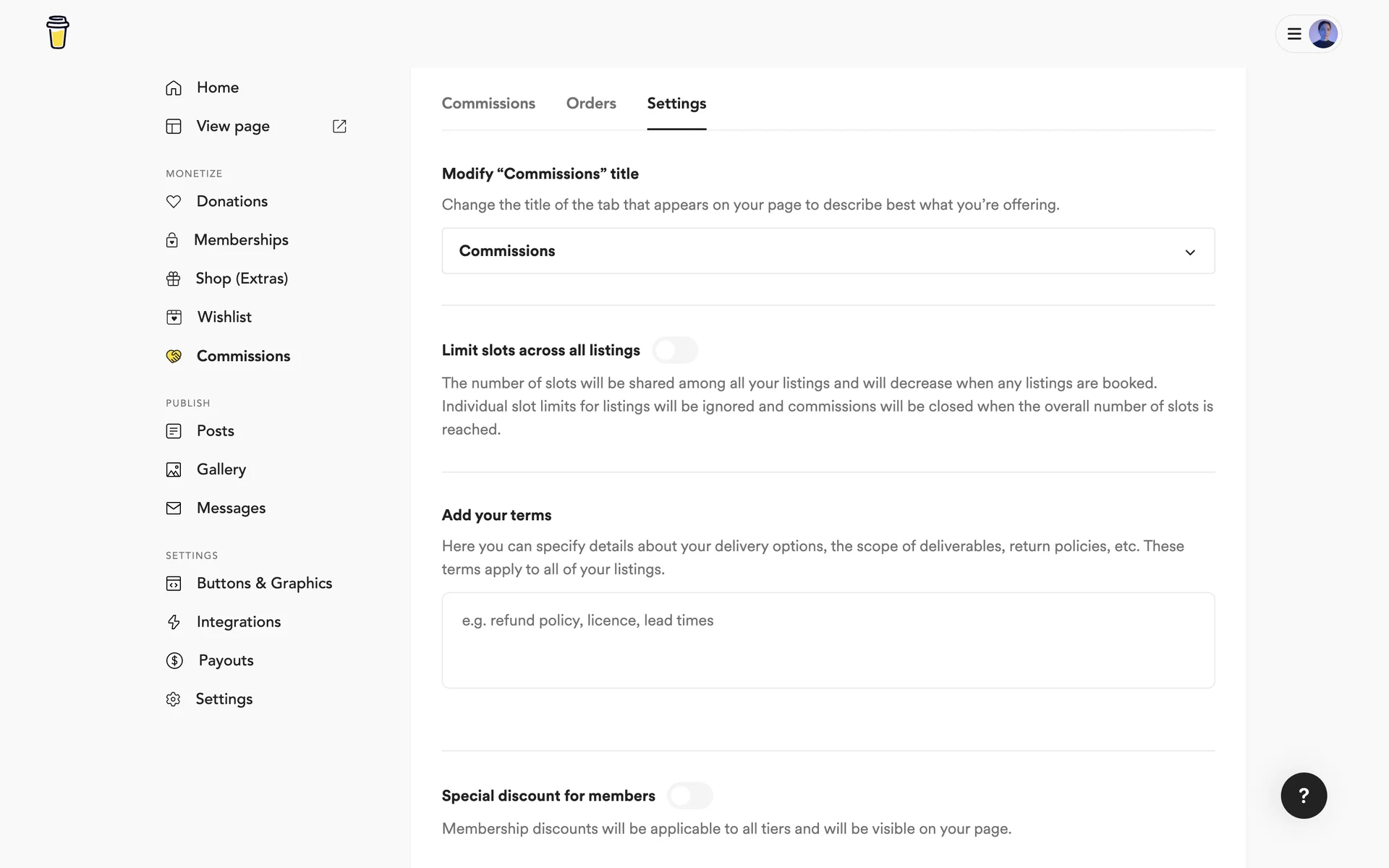Switch to the Commissions tab
Image resolution: width=1389 pixels, height=868 pixels.
[488, 103]
